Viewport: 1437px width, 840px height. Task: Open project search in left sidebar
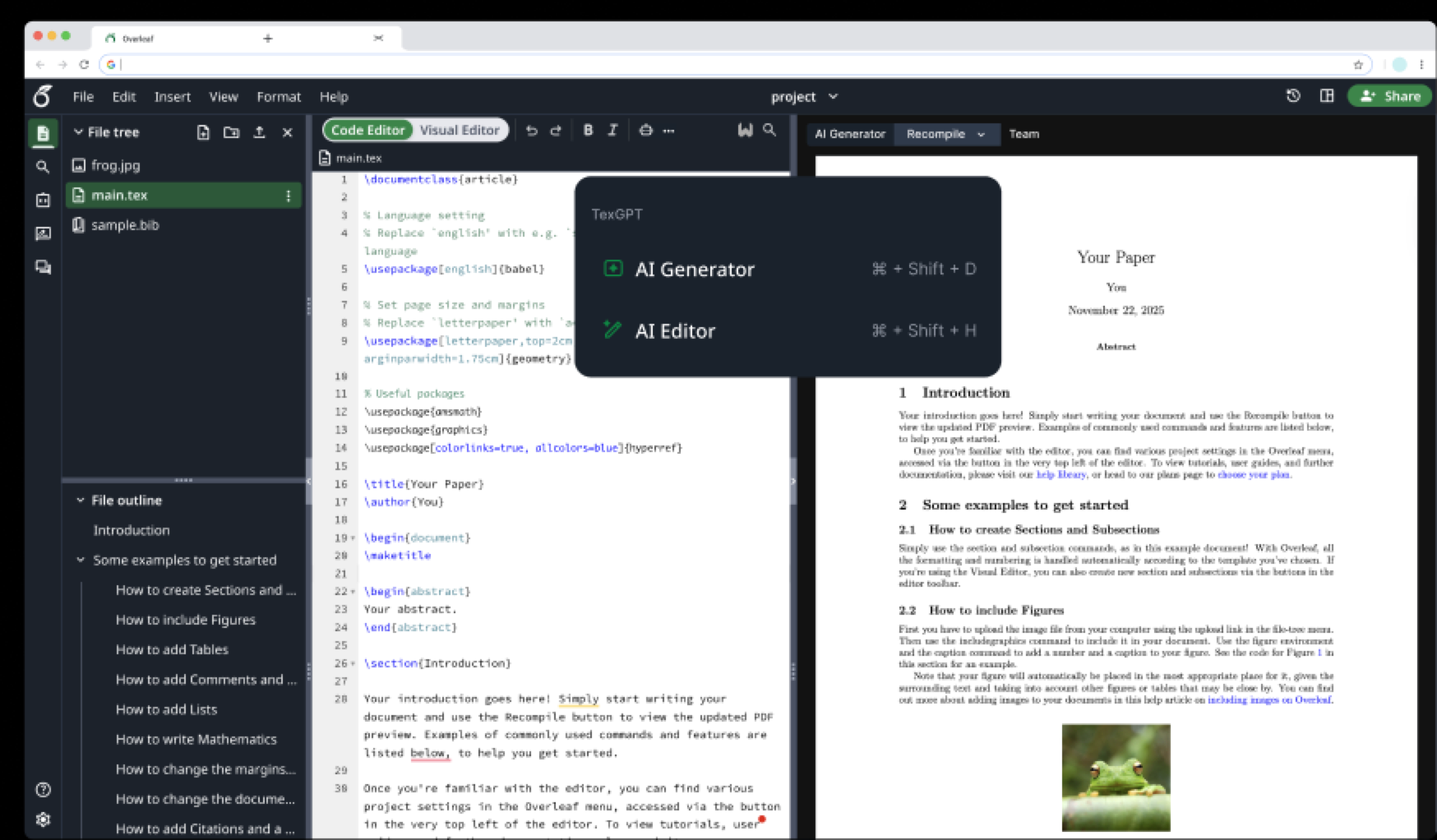click(43, 167)
